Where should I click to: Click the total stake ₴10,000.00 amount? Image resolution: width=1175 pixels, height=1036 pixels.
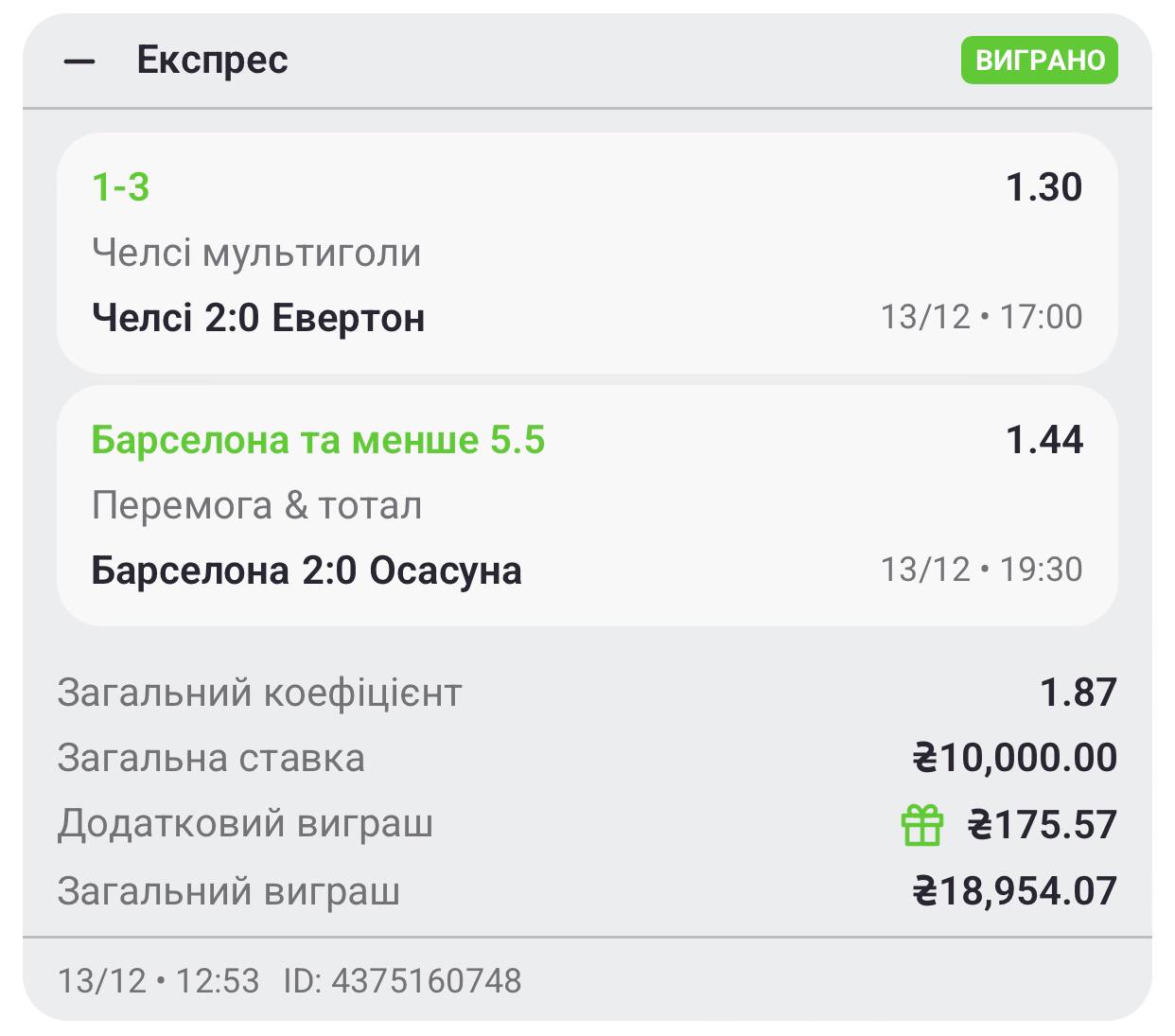(x=1014, y=759)
